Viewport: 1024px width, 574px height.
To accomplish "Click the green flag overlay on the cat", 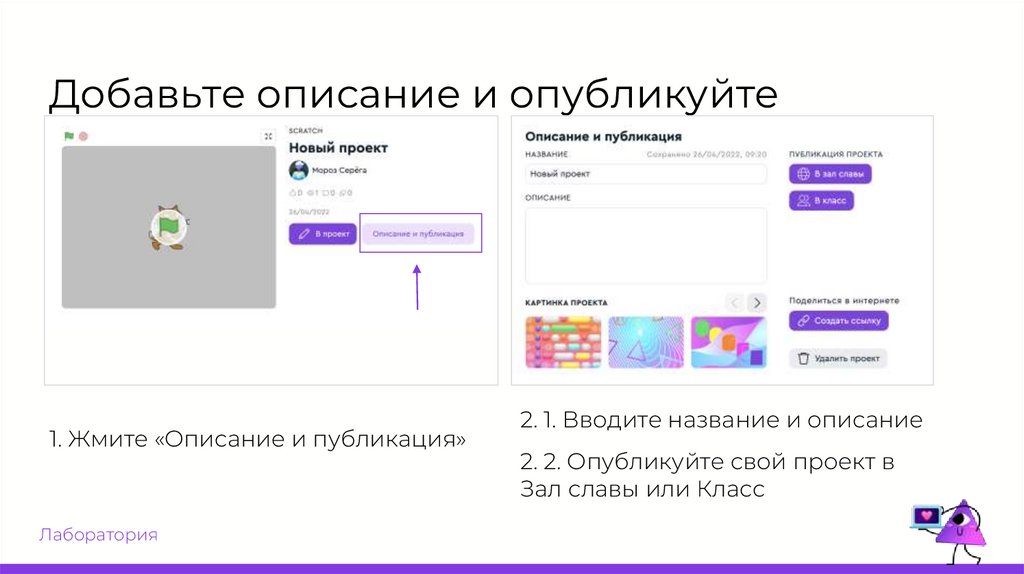I will coord(168,226).
